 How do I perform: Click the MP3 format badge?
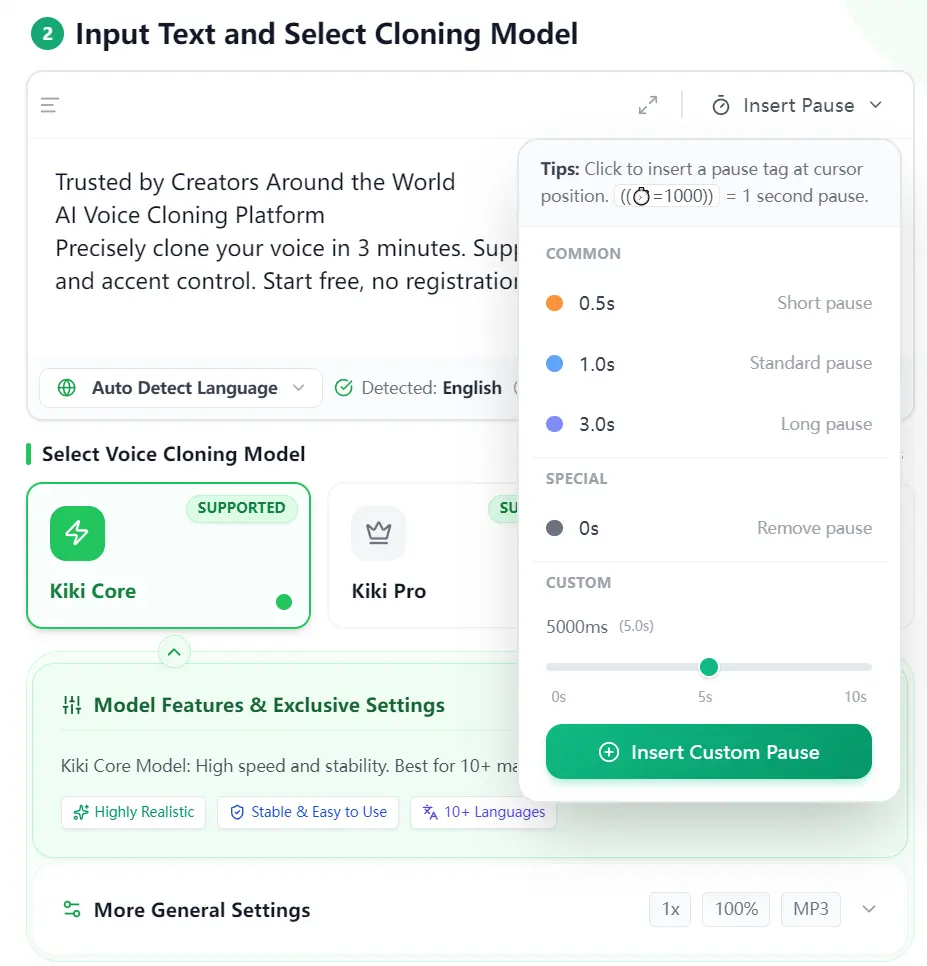click(x=810, y=909)
